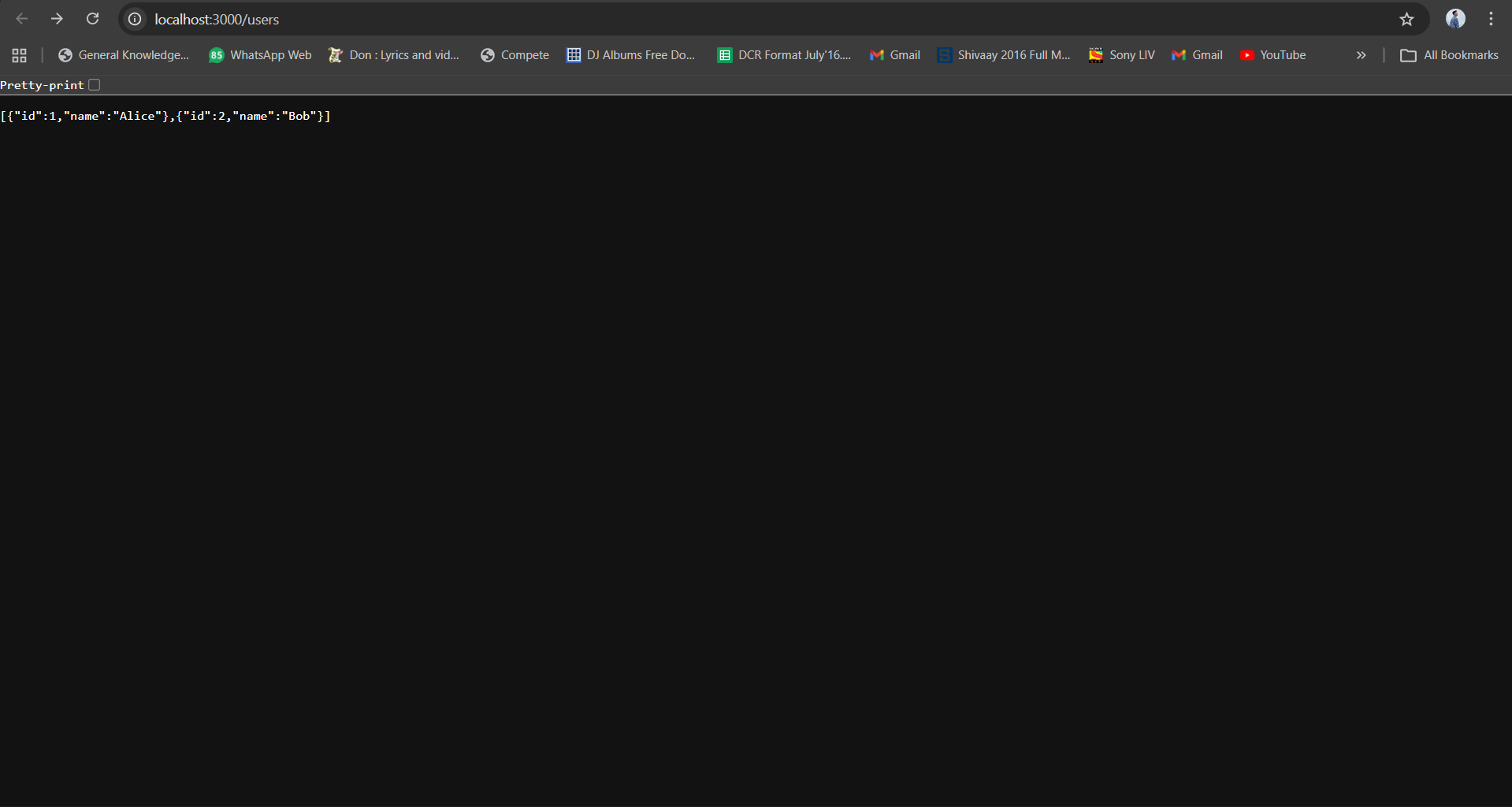Viewport: 1512px width, 807px height.
Task: Open the All Bookmarks folder
Action: point(1450,55)
